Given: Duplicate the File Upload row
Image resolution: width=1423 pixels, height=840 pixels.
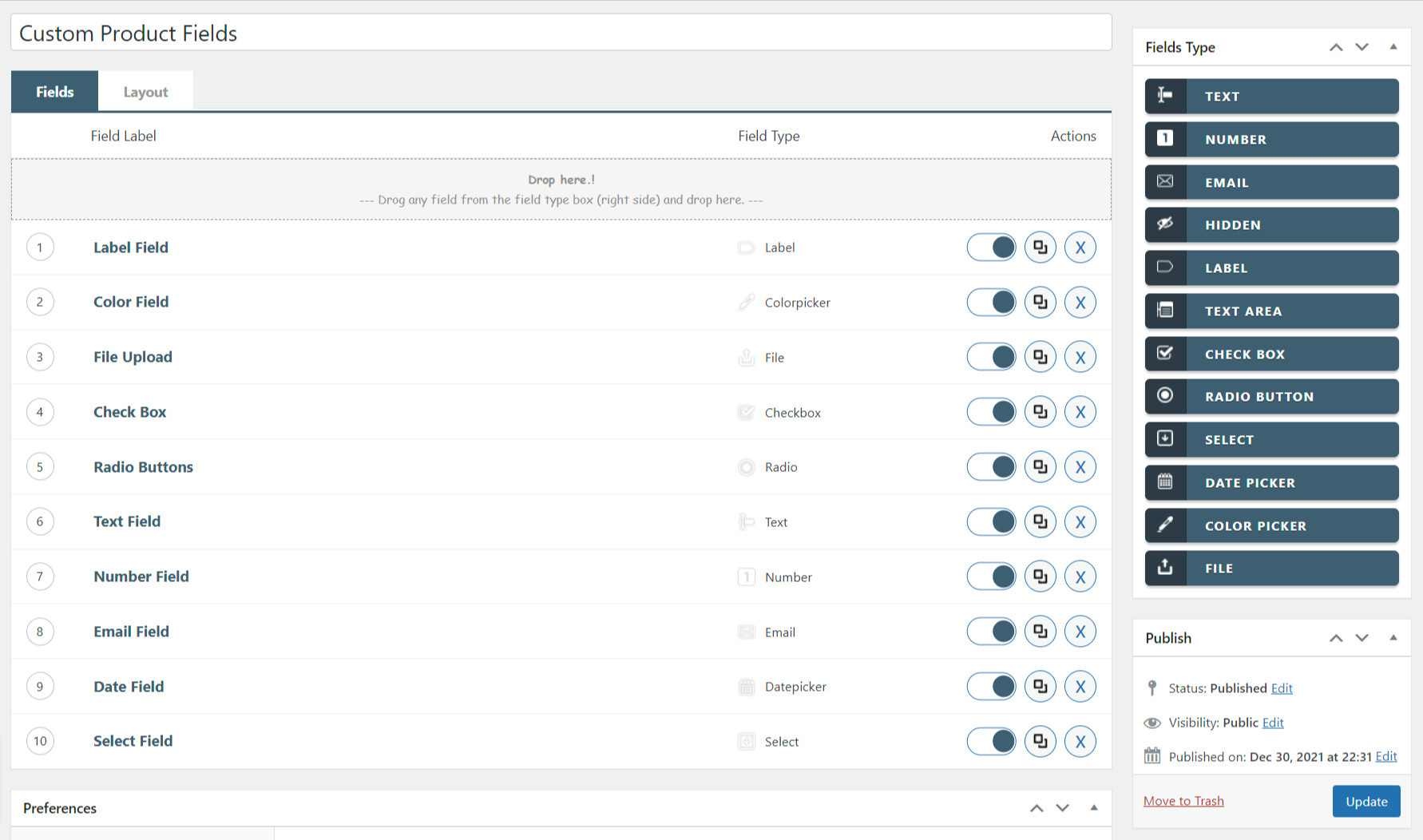Looking at the screenshot, I should click(1040, 357).
